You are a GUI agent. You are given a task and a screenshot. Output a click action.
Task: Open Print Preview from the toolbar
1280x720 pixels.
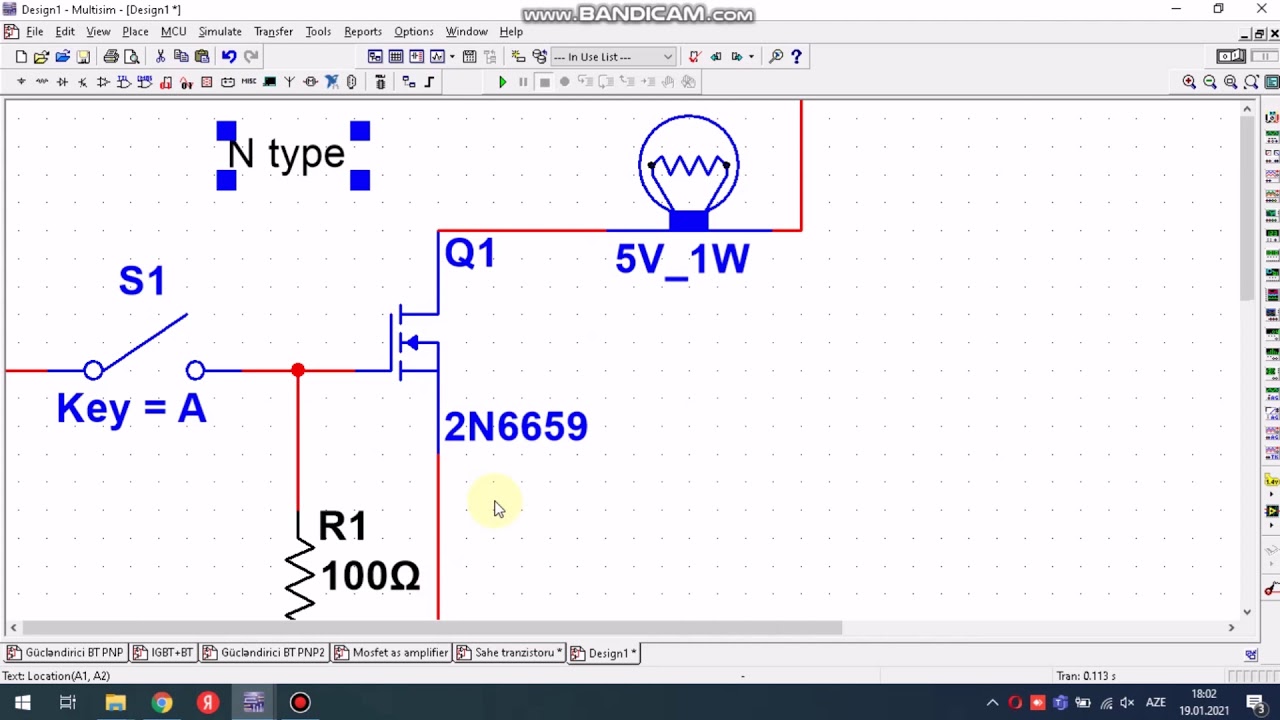[x=131, y=57]
